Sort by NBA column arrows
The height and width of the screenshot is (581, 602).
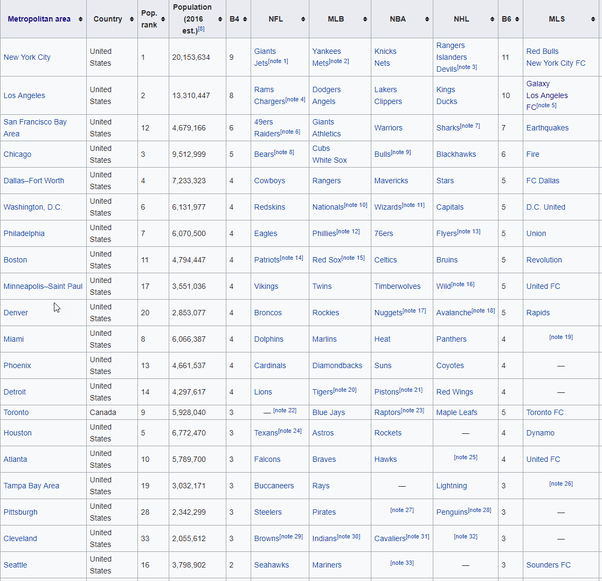point(427,19)
